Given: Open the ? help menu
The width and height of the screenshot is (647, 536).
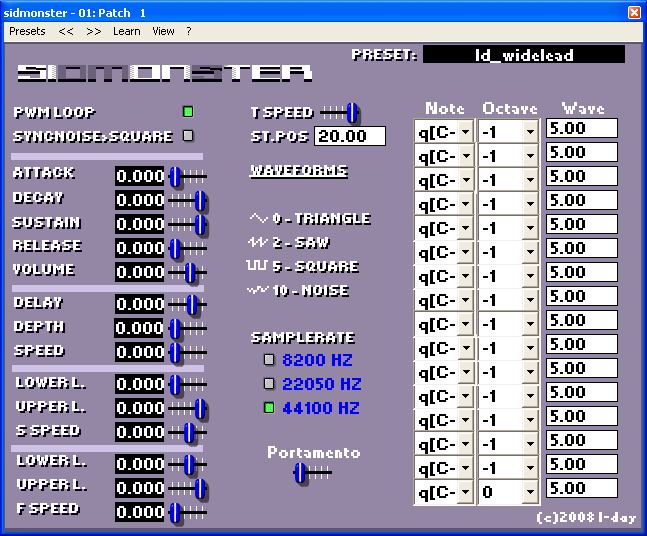Looking at the screenshot, I should [x=189, y=31].
